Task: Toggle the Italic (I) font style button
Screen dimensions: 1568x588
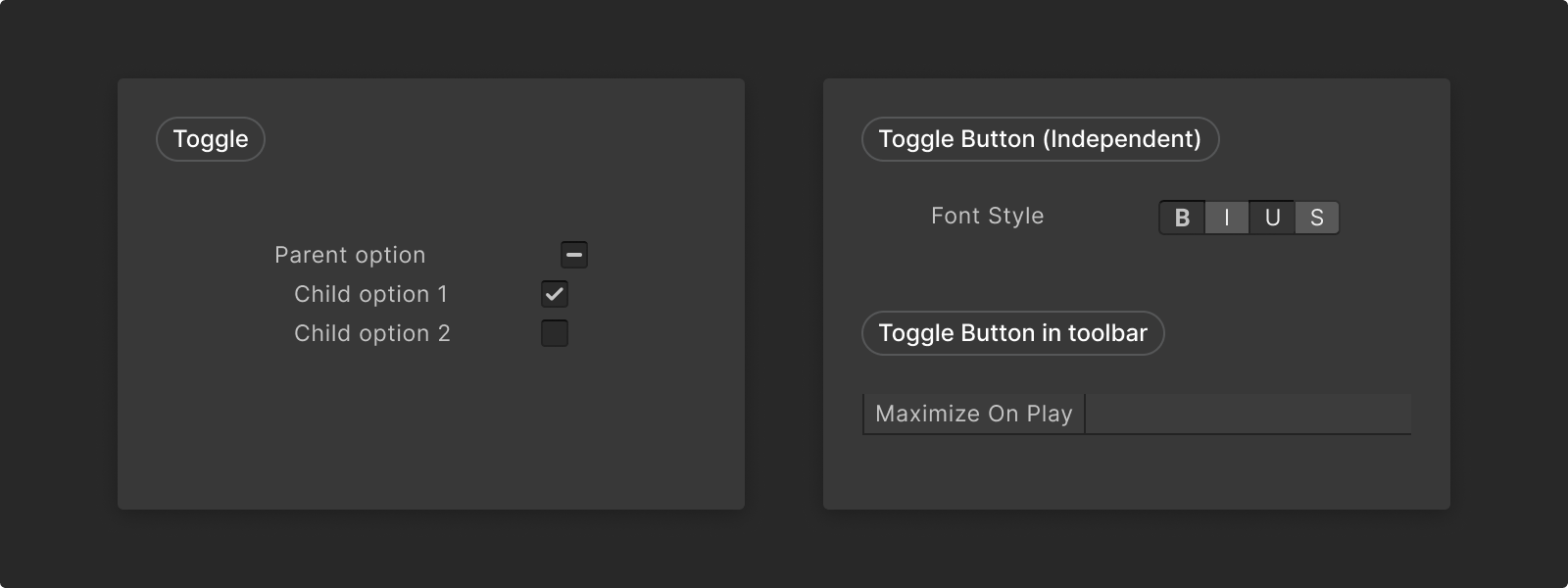Action: point(1227,218)
